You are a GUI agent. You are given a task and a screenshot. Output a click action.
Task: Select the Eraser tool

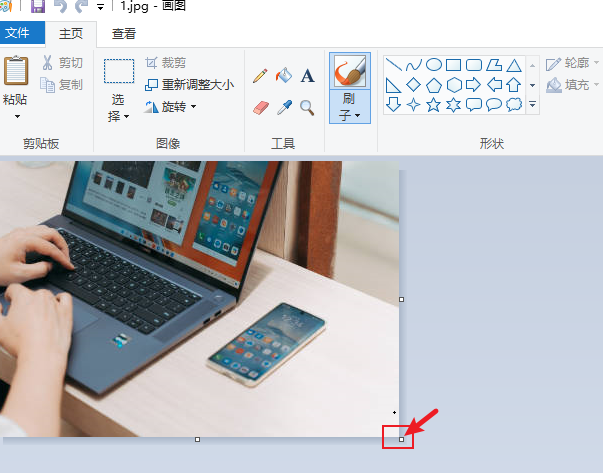click(261, 106)
